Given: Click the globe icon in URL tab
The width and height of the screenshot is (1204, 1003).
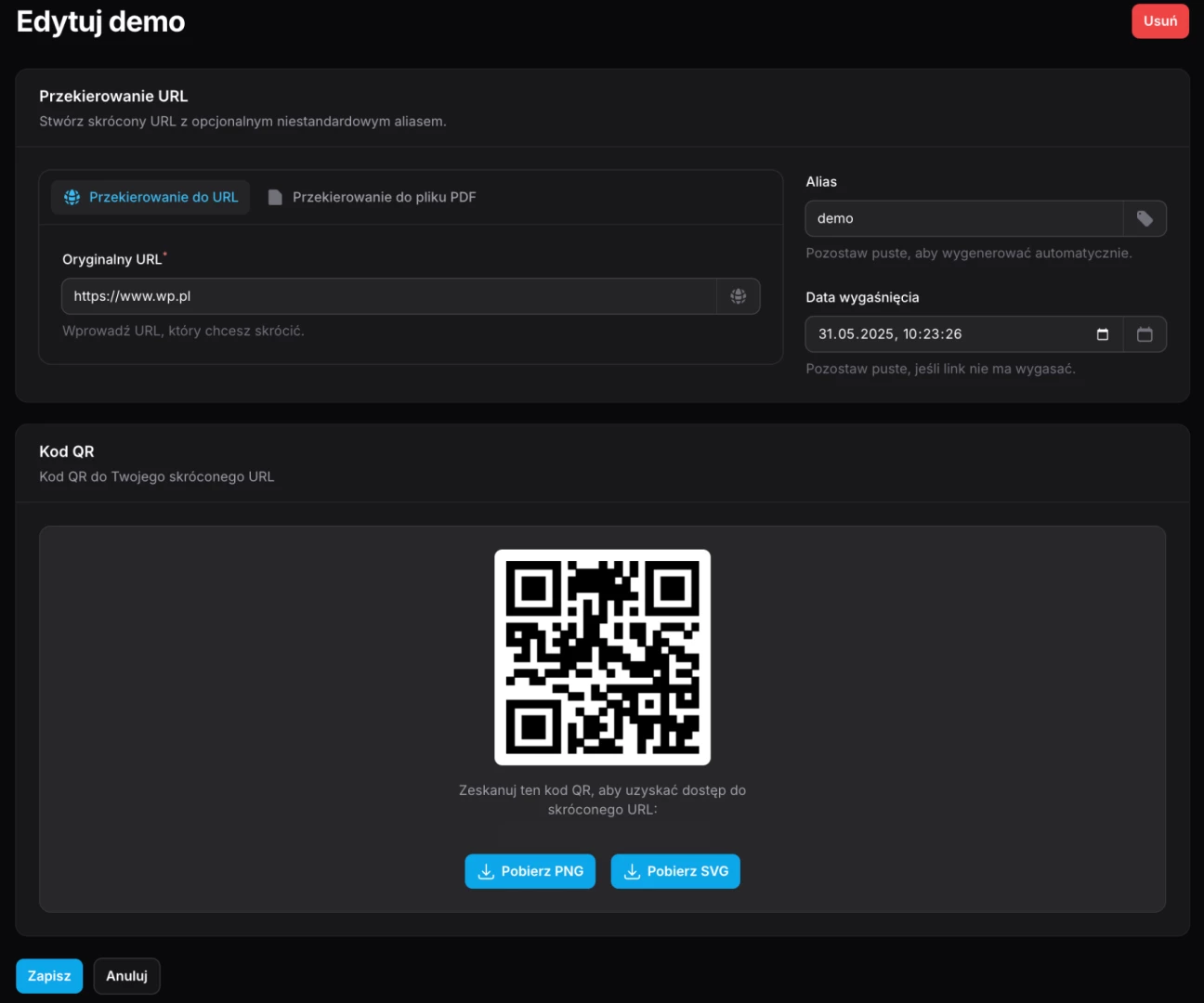Looking at the screenshot, I should click(x=72, y=197).
